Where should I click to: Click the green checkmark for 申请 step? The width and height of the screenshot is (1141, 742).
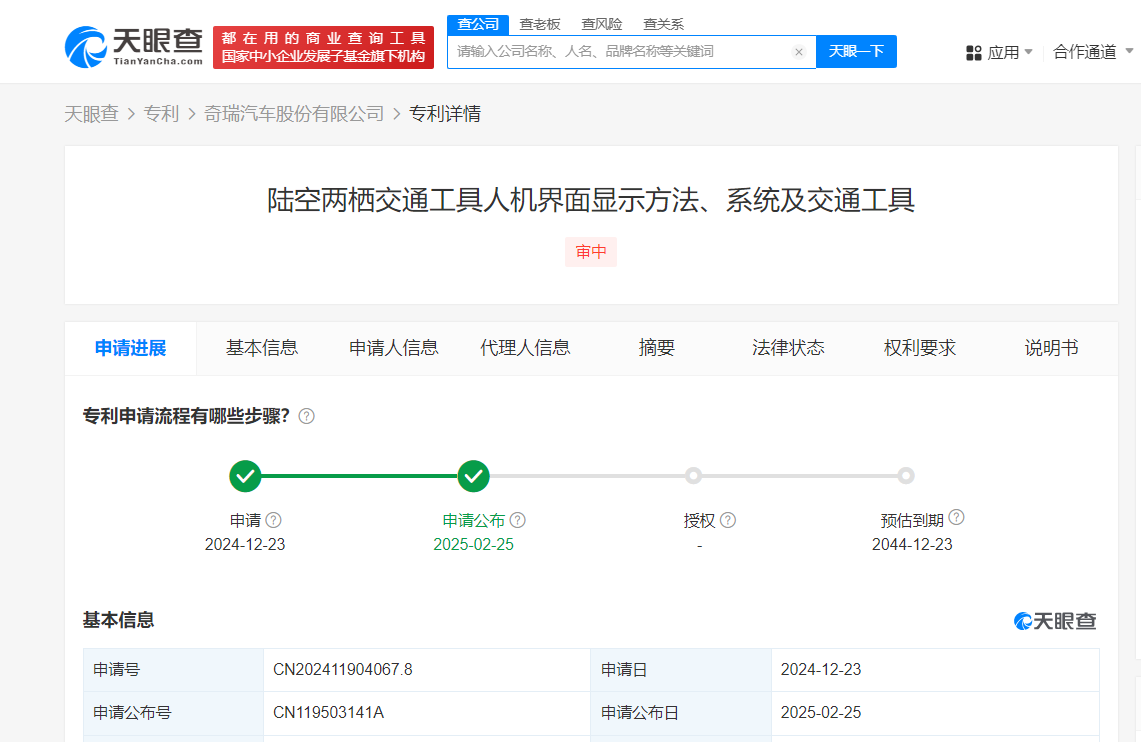245,476
